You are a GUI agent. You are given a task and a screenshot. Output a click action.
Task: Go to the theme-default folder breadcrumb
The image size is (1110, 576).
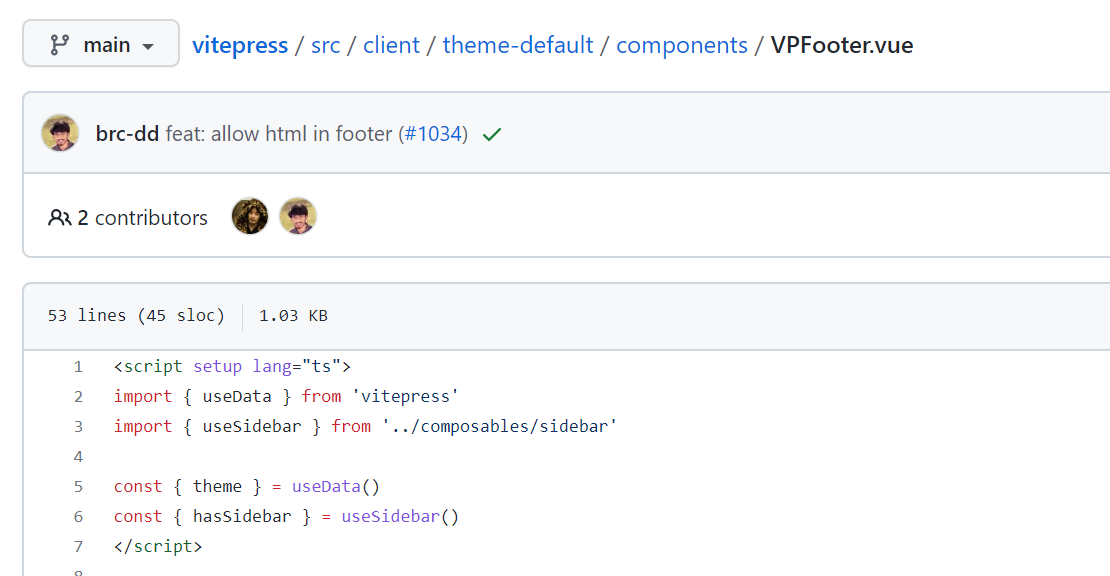pyautogui.click(x=517, y=45)
